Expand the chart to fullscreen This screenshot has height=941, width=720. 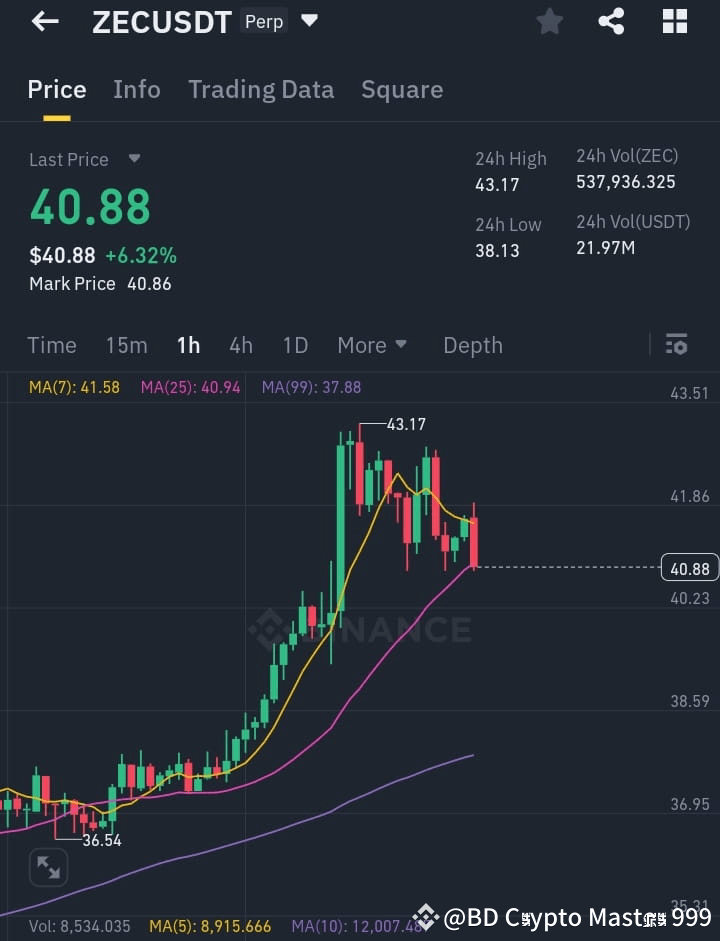click(48, 867)
